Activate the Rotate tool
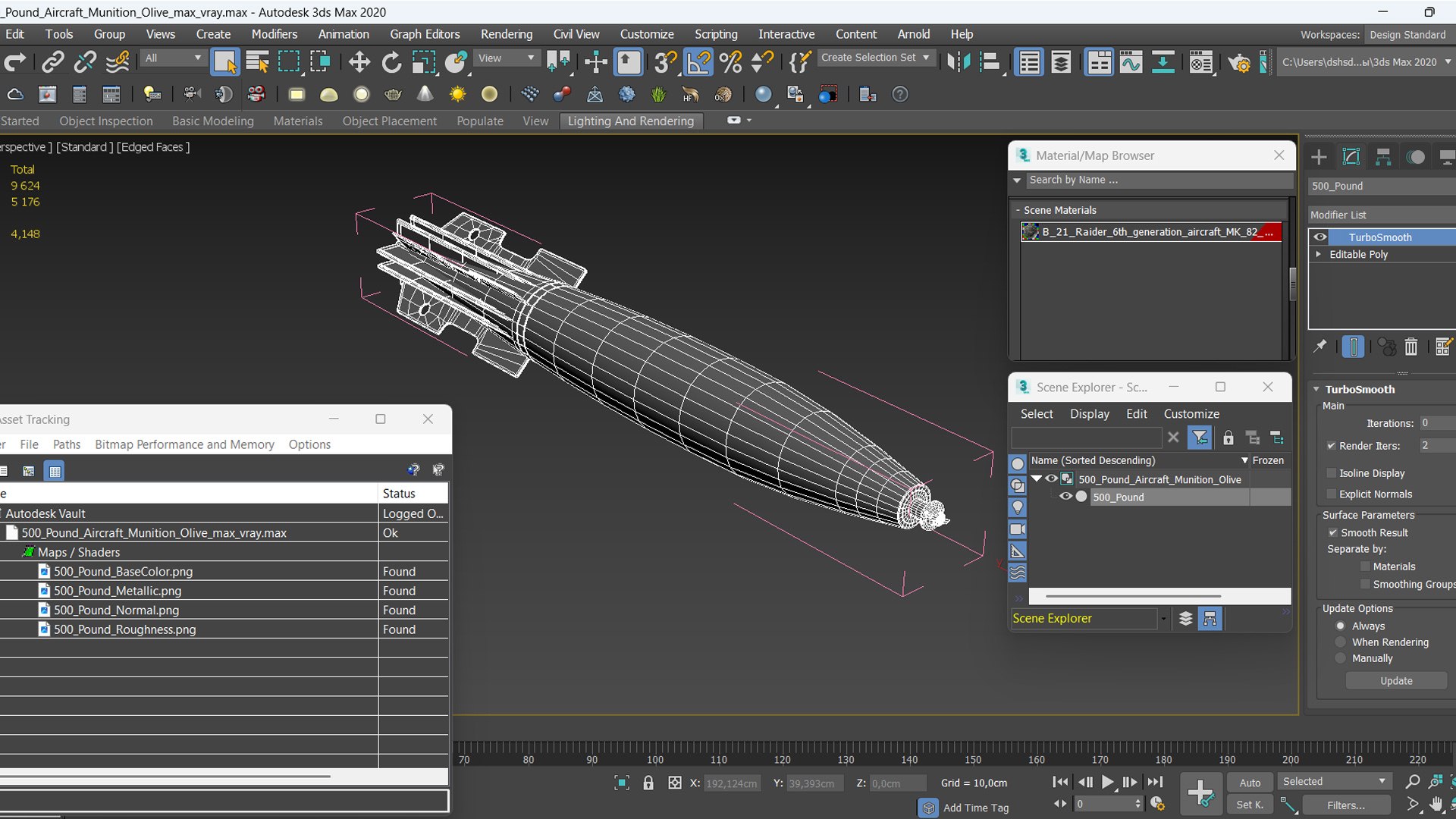Image resolution: width=1456 pixels, height=819 pixels. coord(391,62)
